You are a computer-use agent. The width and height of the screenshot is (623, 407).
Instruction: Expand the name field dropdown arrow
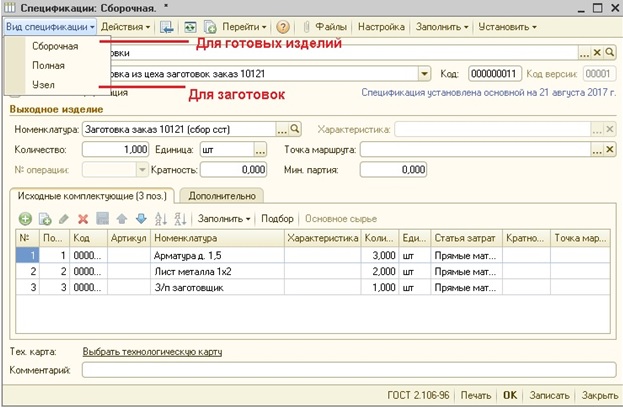tap(424, 74)
